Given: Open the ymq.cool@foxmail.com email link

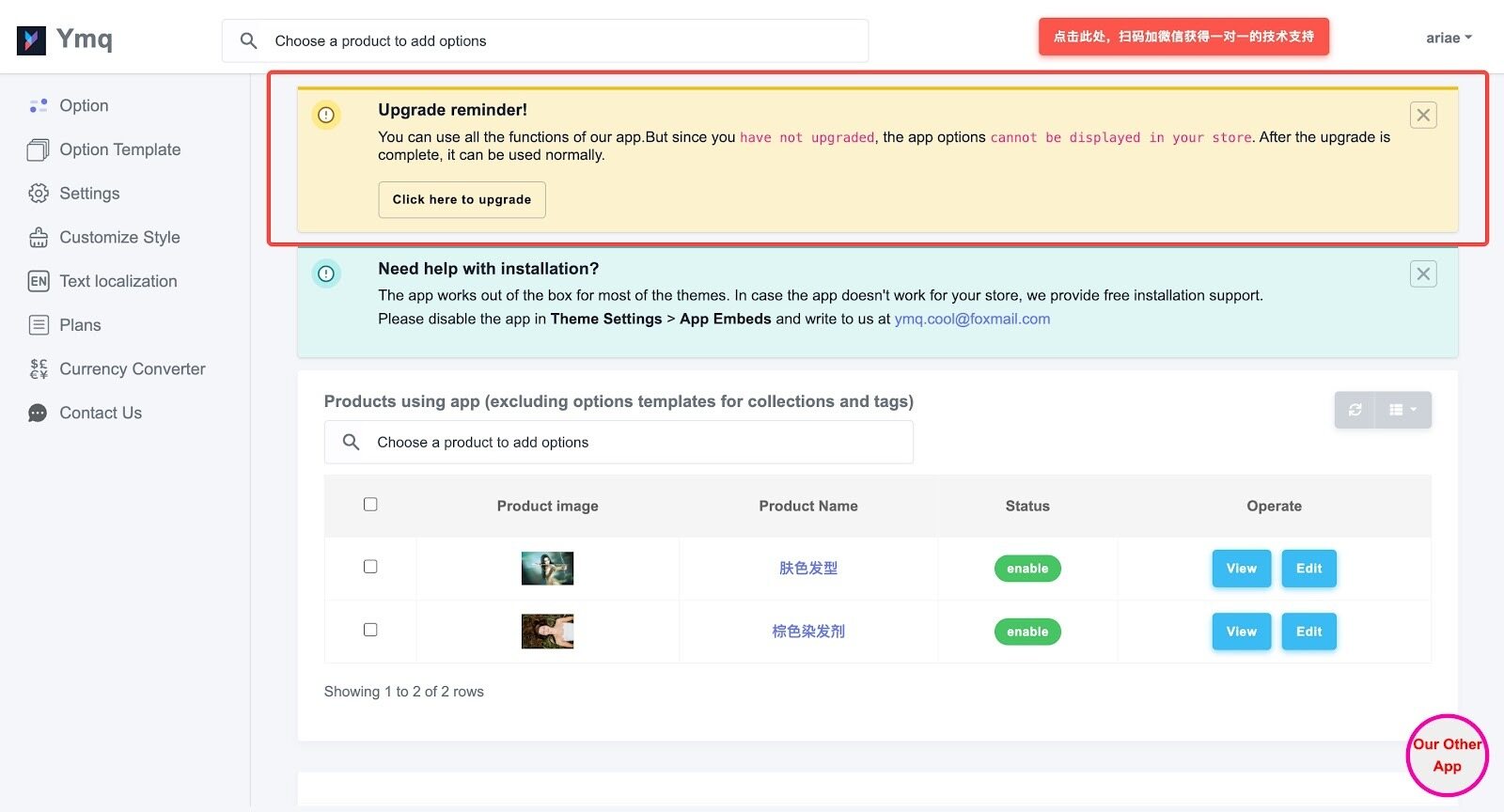Looking at the screenshot, I should [972, 319].
